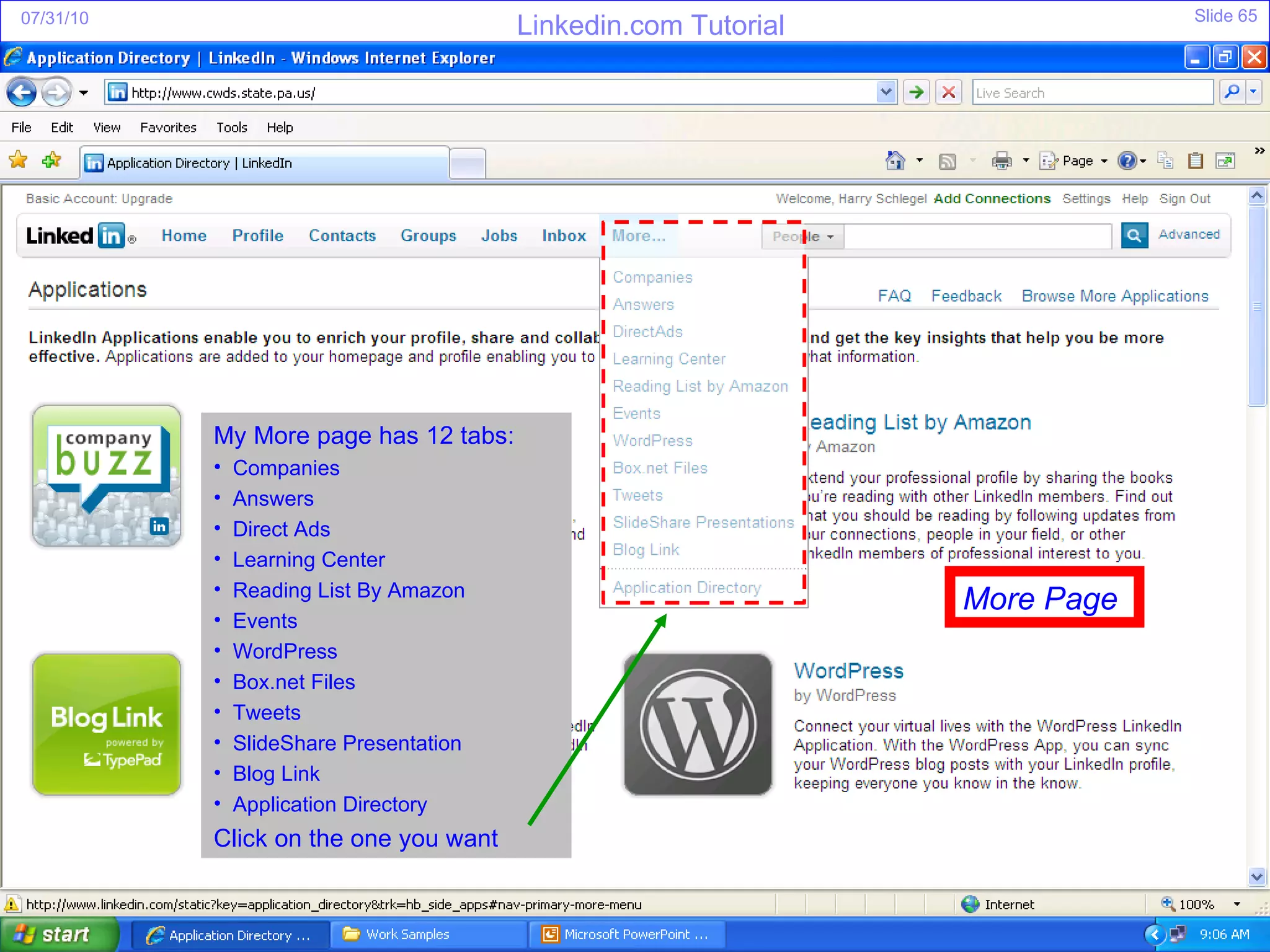Viewport: 1270px width, 952px height.
Task: Open the search provider options dropdown
Action: pyautogui.click(x=1254, y=92)
